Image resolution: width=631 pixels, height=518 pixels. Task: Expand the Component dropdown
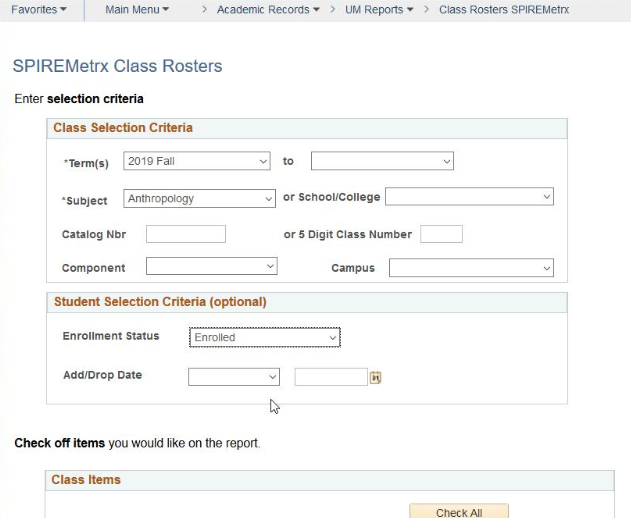coord(211,267)
